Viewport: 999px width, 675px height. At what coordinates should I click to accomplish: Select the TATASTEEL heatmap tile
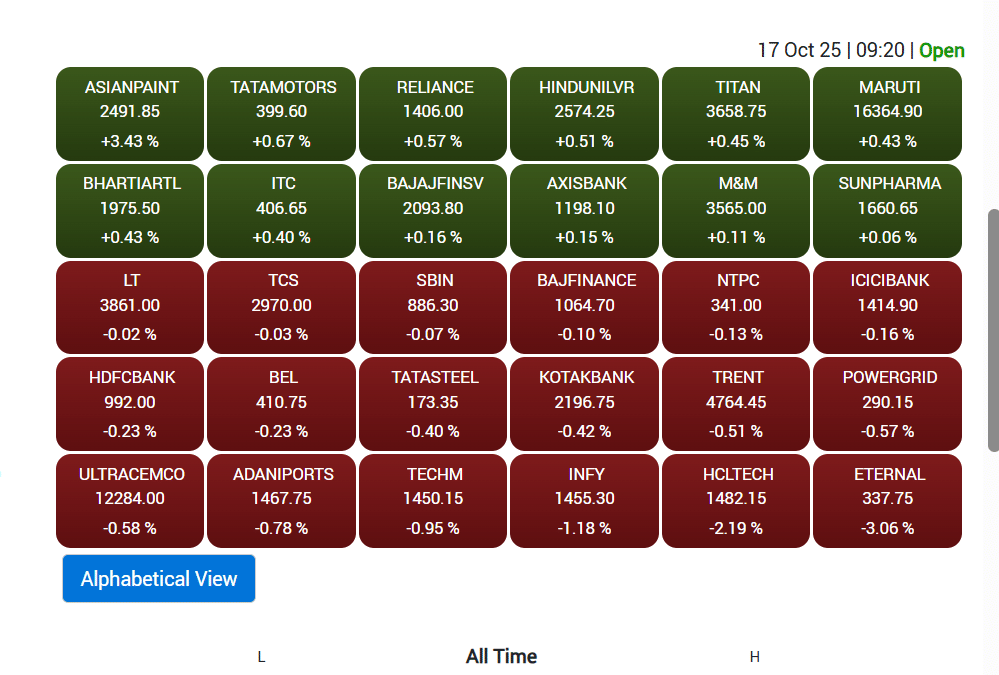pyautogui.click(x=433, y=404)
